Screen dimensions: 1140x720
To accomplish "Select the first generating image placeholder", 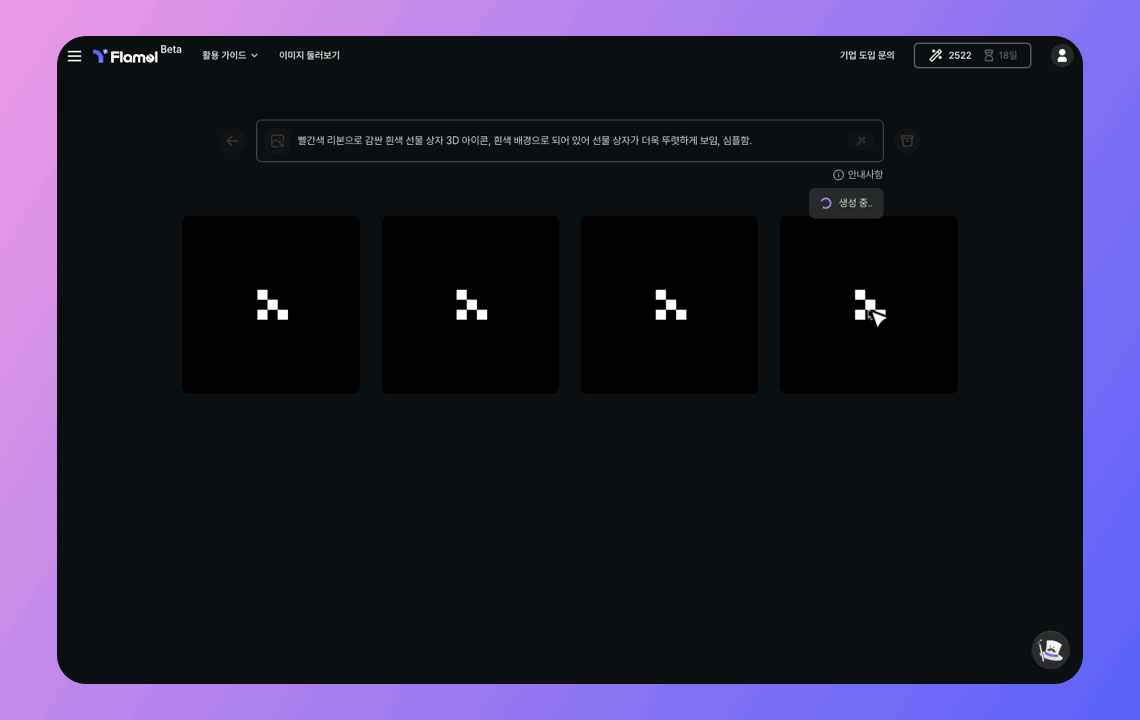I will (x=271, y=305).
